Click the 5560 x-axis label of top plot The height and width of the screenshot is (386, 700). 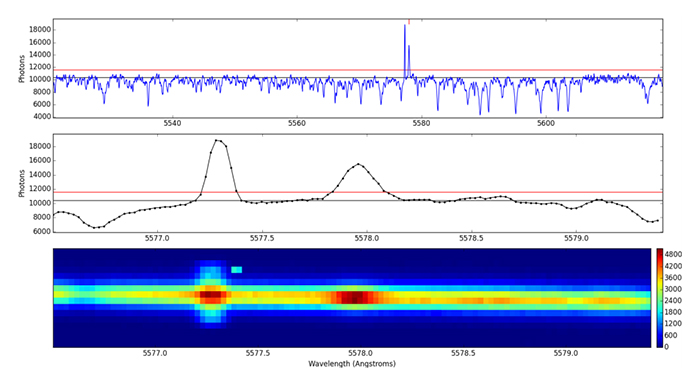pos(297,124)
